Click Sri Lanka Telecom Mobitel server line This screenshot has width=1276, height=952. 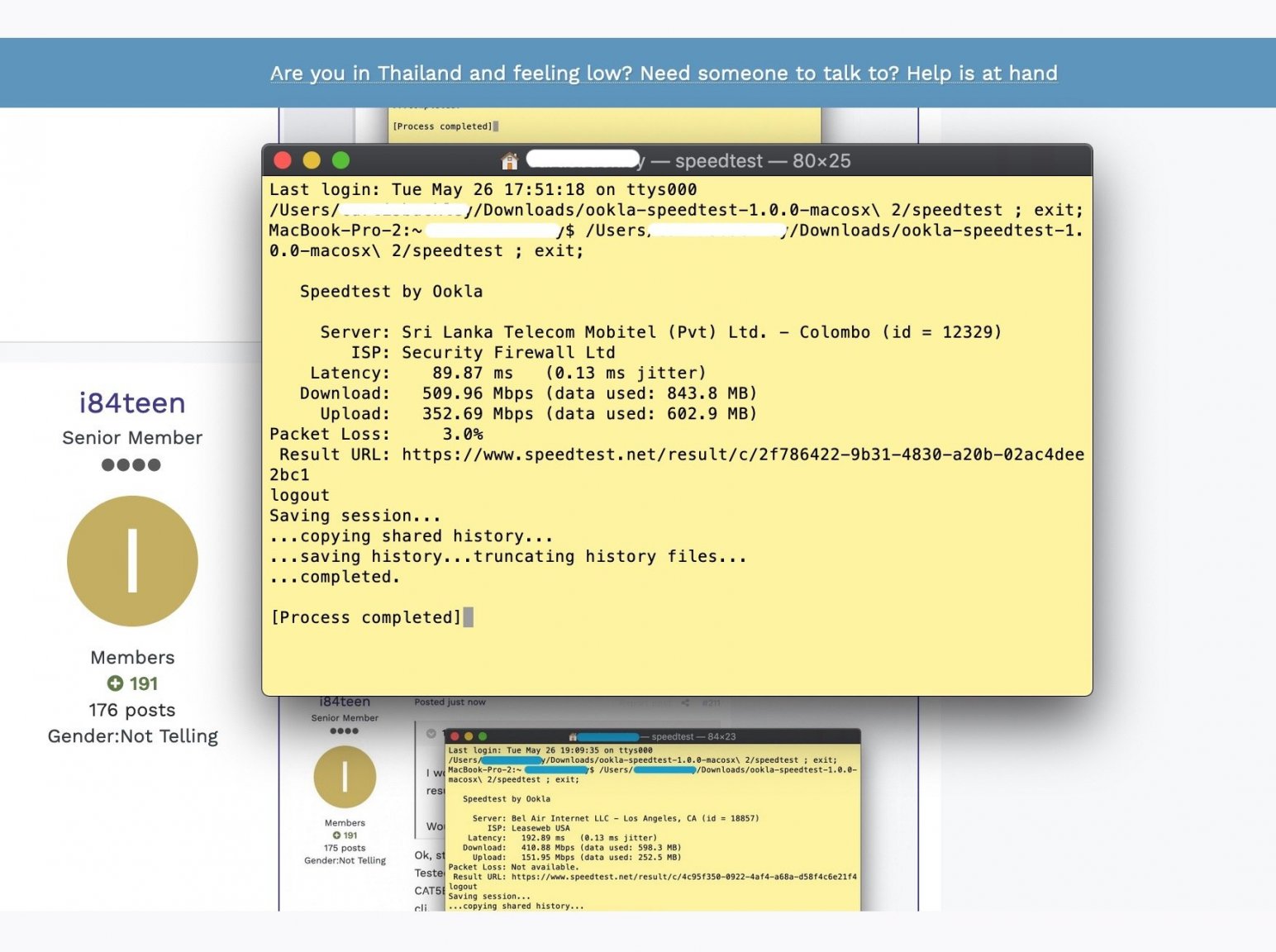click(661, 332)
